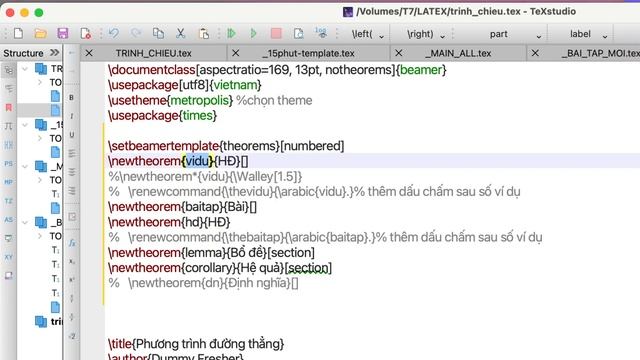640x360 pixels.
Task: Click the close document toolbar icon
Action: pyautogui.click(x=86, y=33)
